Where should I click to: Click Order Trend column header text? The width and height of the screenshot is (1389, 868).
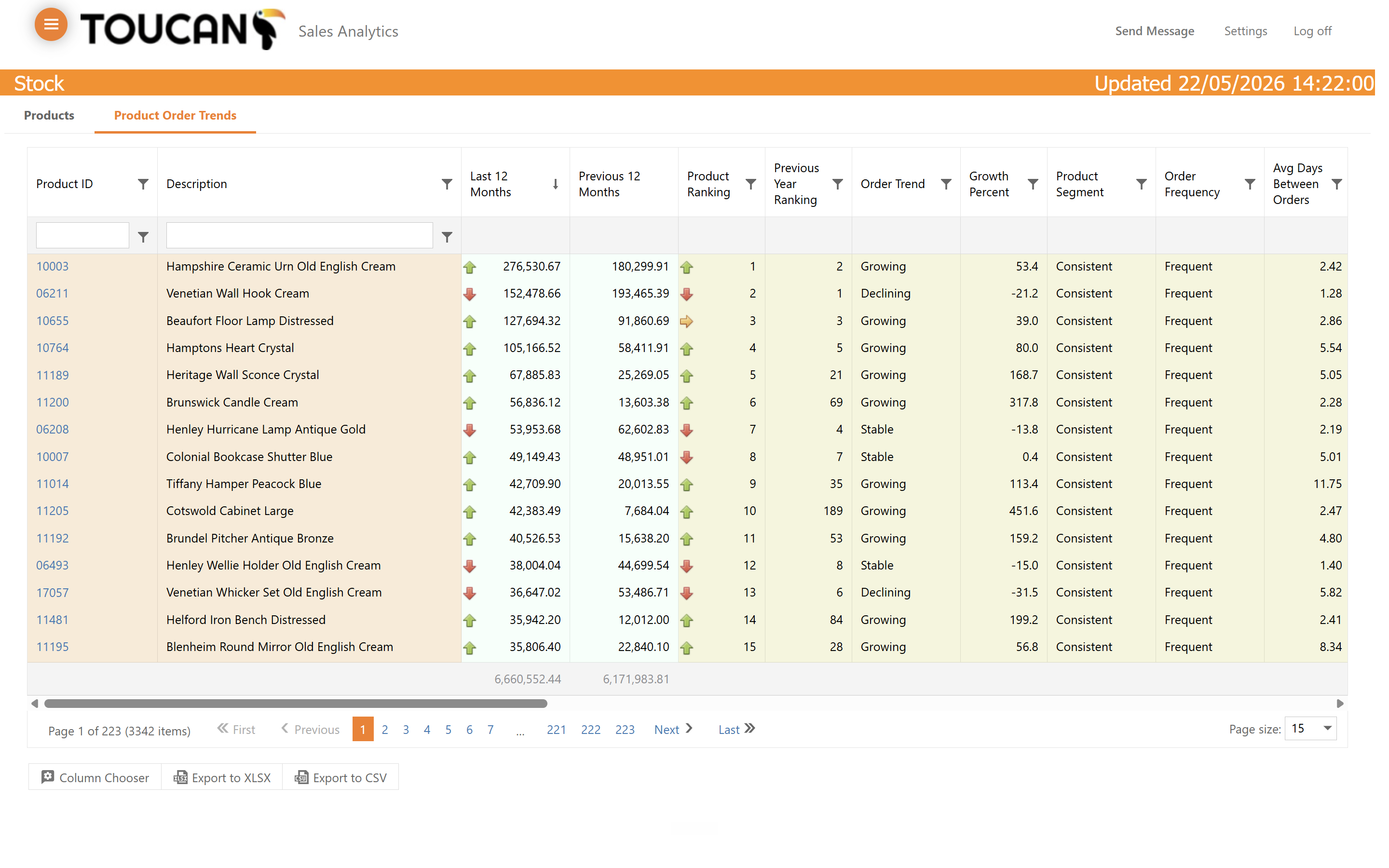point(893,184)
